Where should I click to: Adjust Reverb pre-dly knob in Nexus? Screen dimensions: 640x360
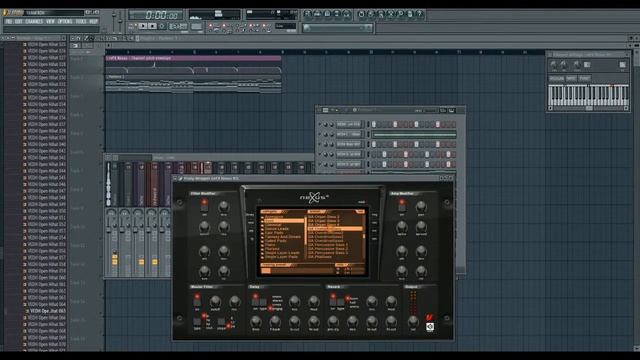pyautogui.click(x=333, y=321)
